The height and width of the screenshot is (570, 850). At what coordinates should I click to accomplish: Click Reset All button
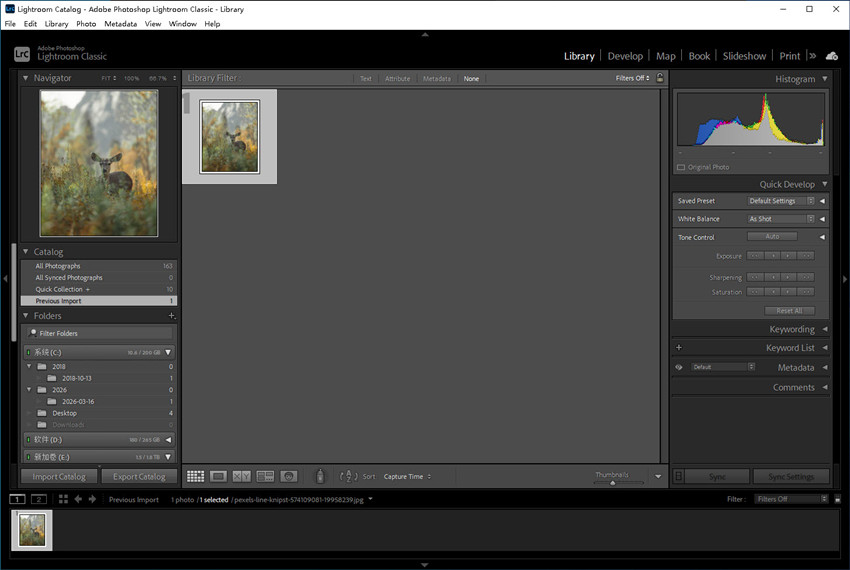pyautogui.click(x=789, y=311)
